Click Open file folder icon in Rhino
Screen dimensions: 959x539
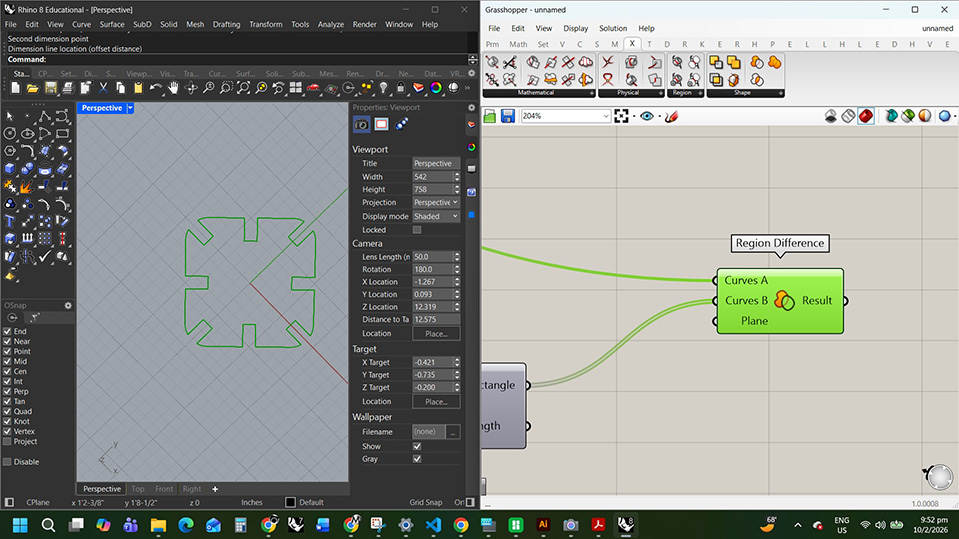pos(32,88)
